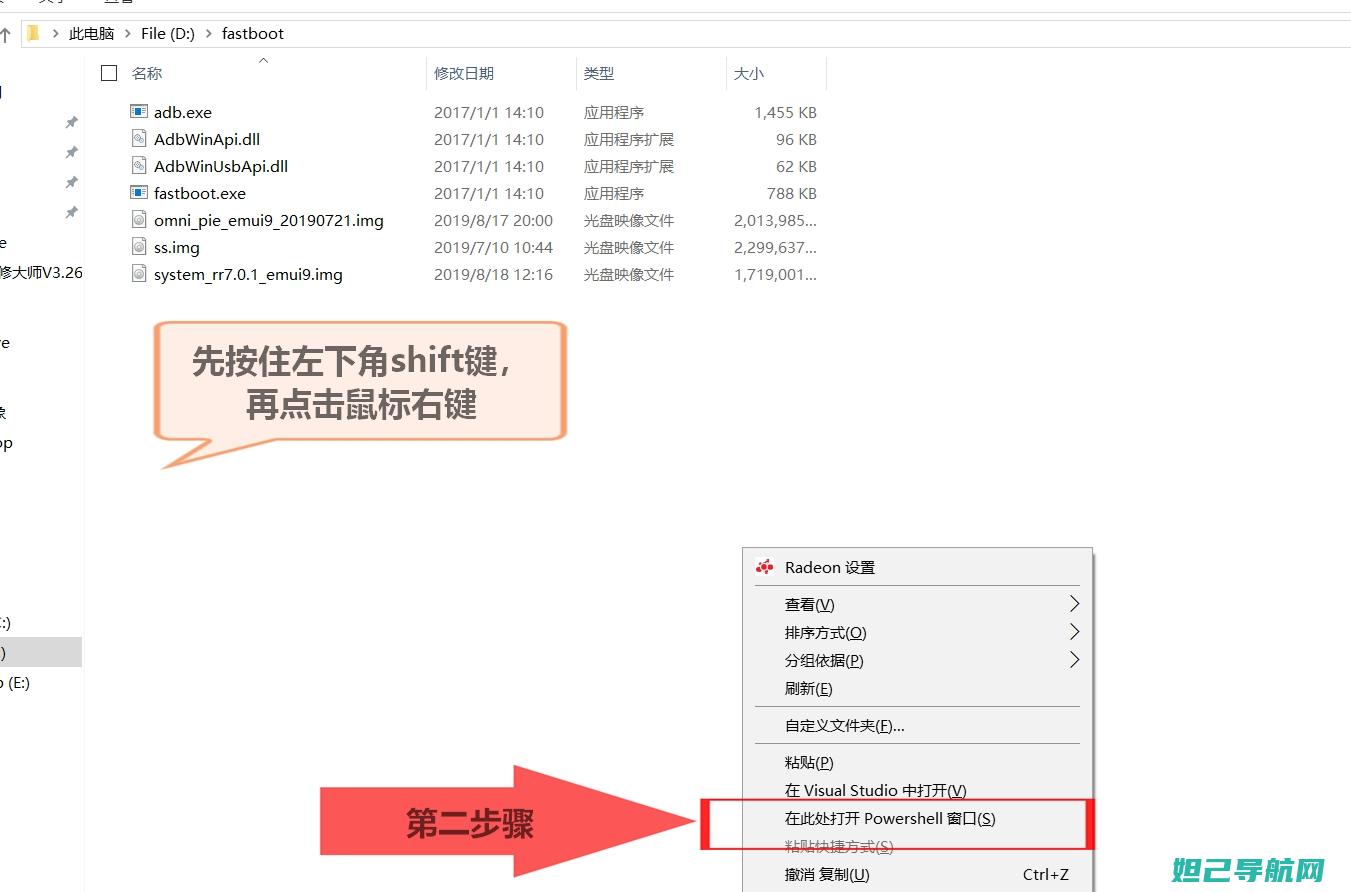Click the 788 KB size cell
The image size is (1351, 892).
(792, 193)
